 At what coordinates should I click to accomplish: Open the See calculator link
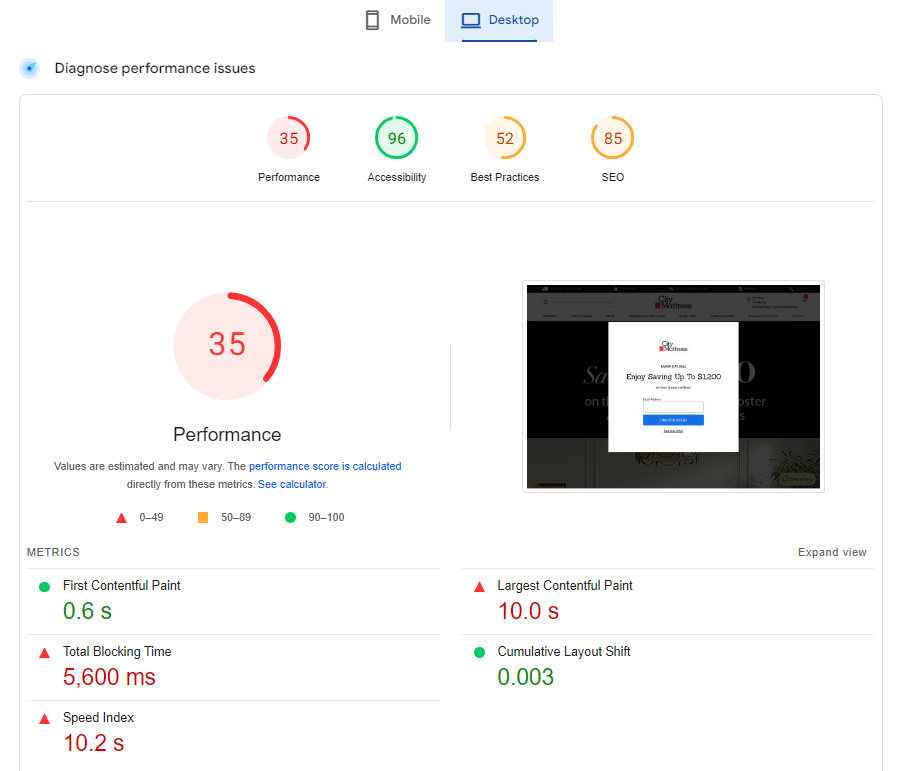click(291, 484)
